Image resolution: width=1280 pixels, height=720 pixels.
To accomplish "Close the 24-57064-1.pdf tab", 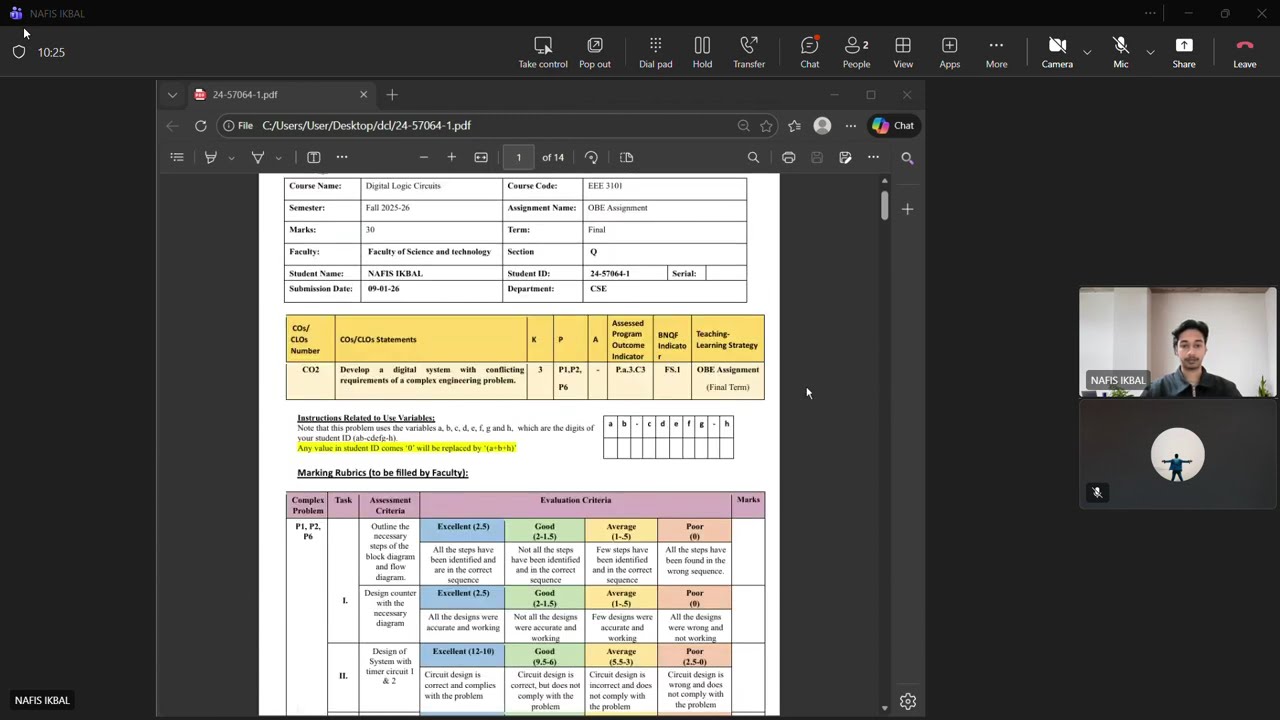I will pyautogui.click(x=363, y=94).
